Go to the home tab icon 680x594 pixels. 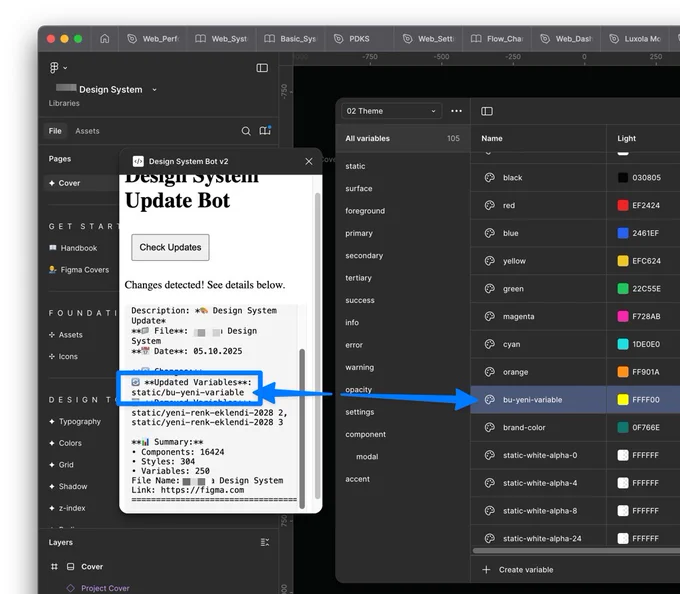click(105, 39)
